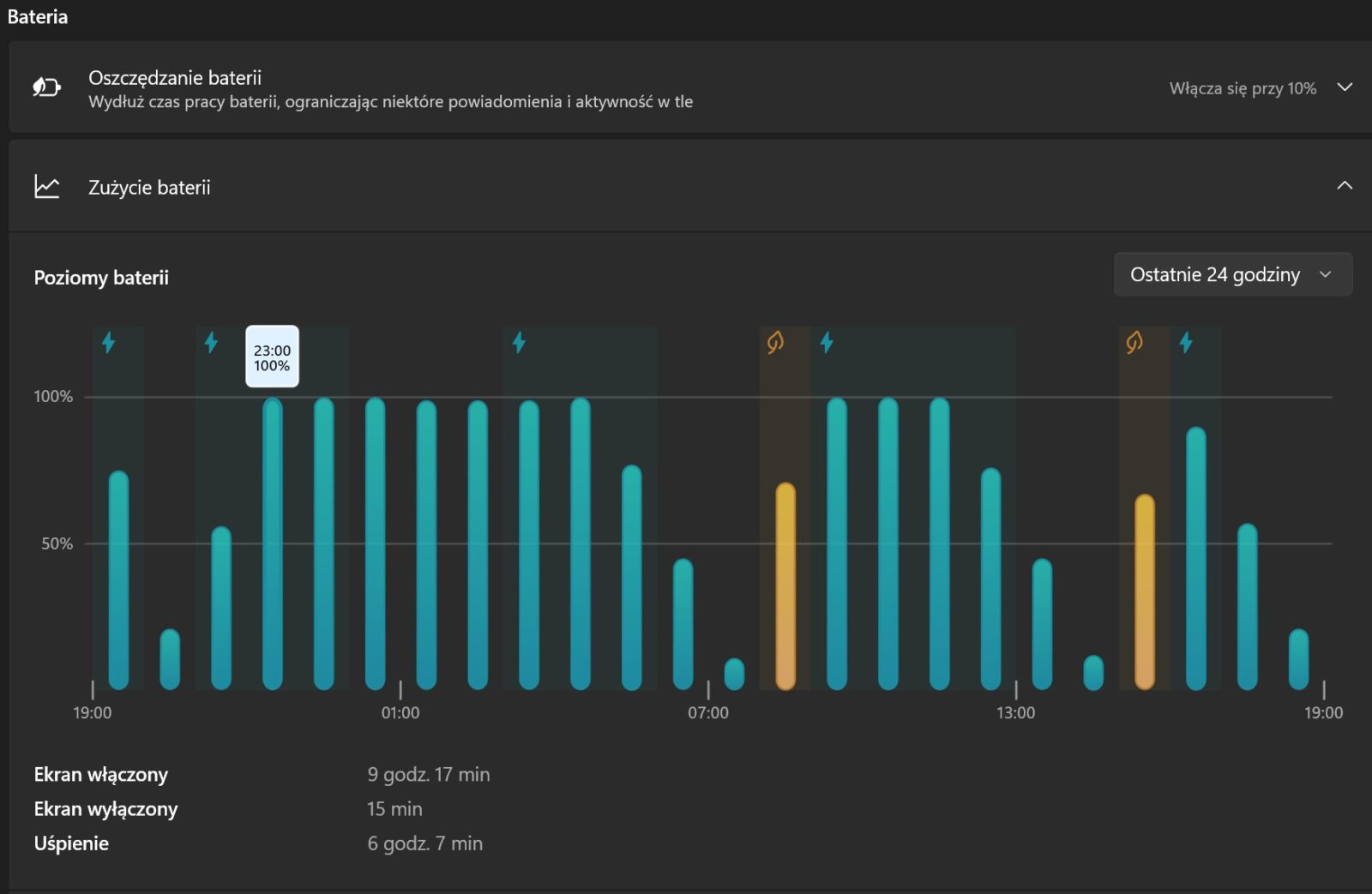Select the second orange battery level bar
Image resolution: width=1372 pixels, height=894 pixels.
(1144, 591)
